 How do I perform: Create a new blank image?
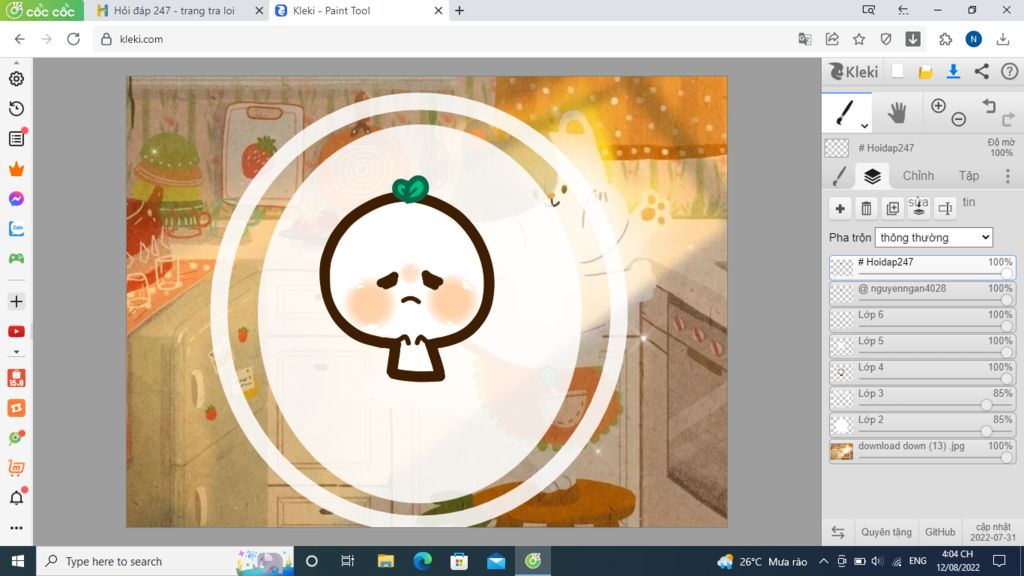(x=897, y=71)
